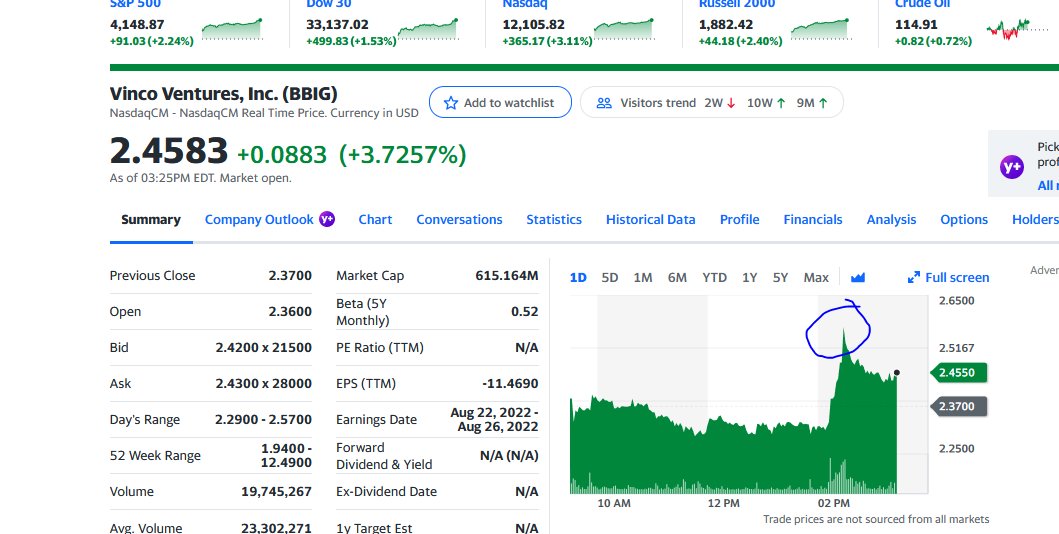Select the 6M chart range

677,277
